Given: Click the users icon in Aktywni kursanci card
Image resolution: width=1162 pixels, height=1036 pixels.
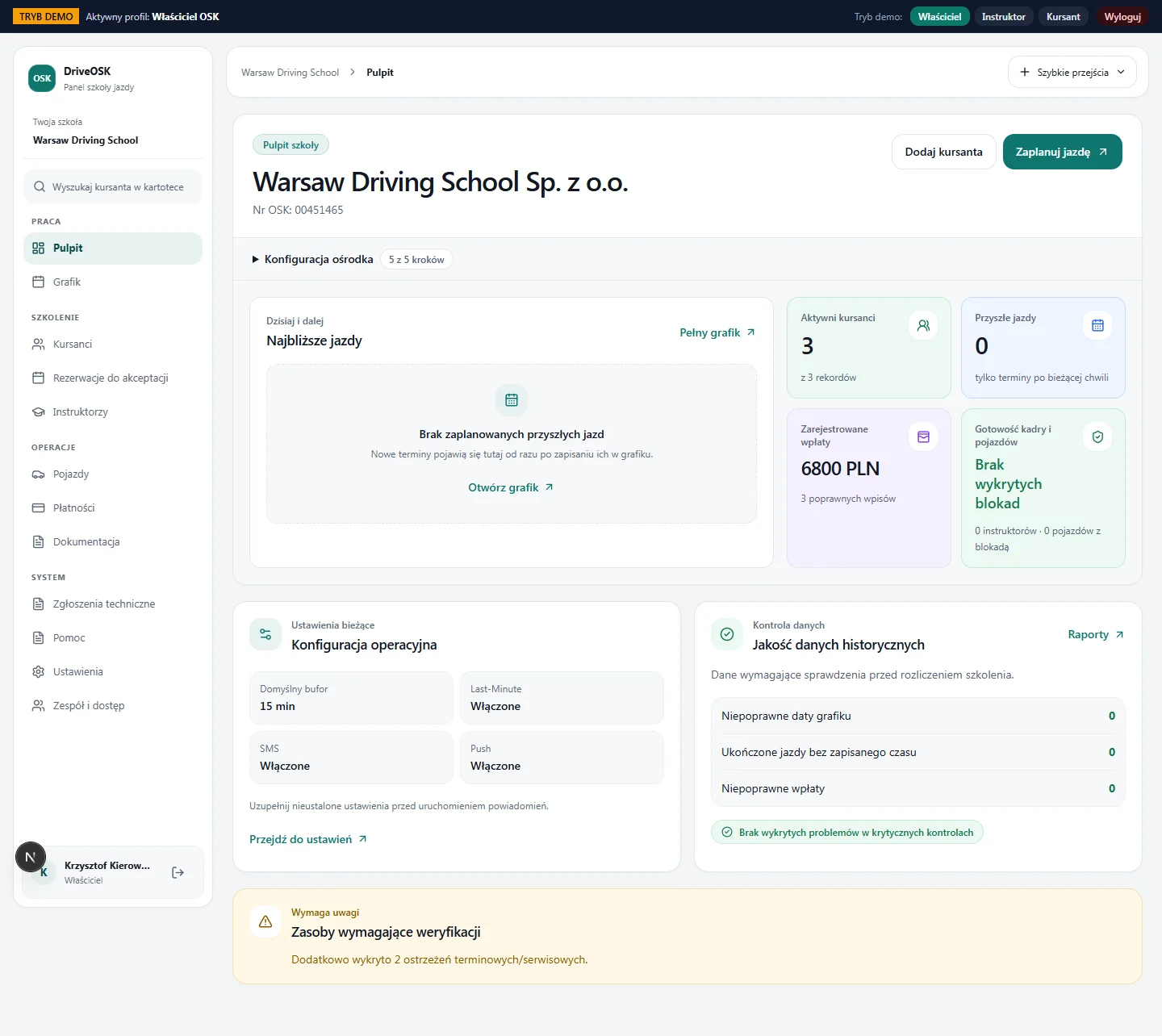Looking at the screenshot, I should (923, 325).
